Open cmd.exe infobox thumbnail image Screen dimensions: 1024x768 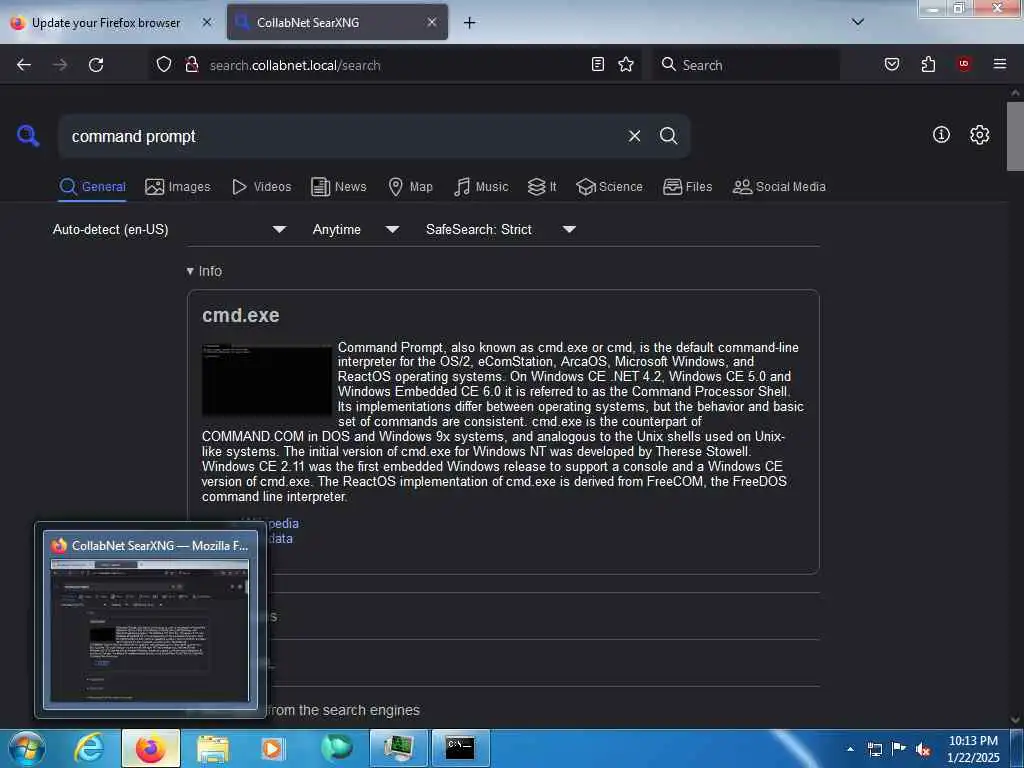[x=266, y=380]
